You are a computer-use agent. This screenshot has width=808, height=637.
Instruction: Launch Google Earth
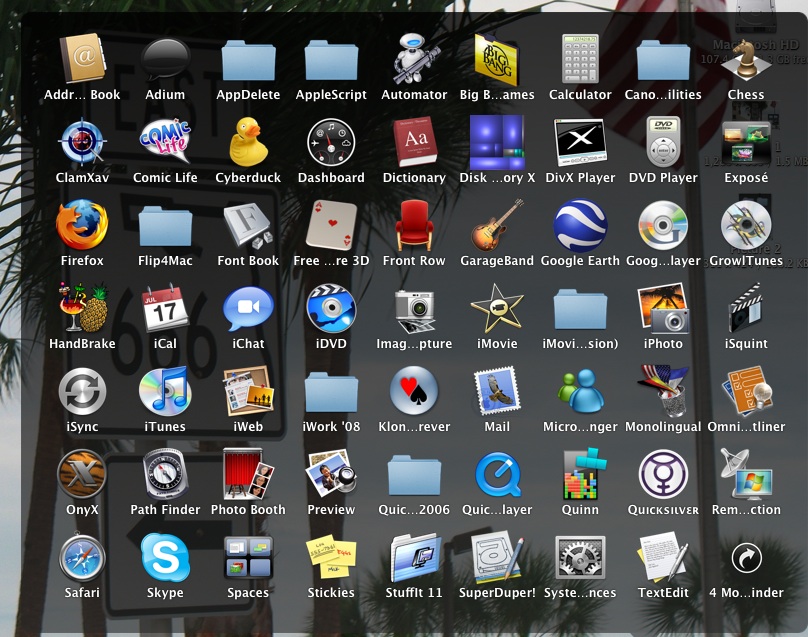[580, 225]
